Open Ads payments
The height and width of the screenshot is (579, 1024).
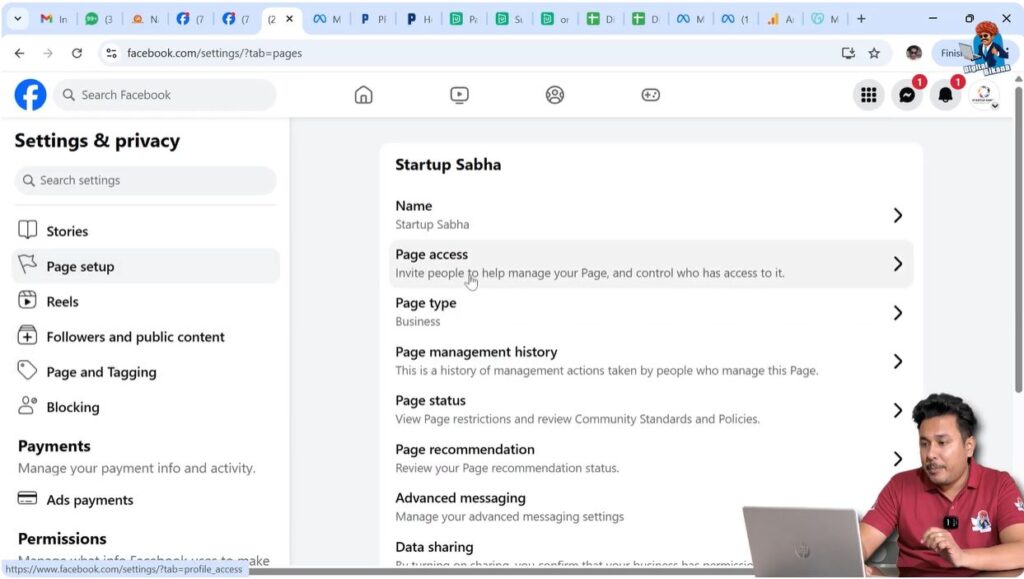[146, 500]
